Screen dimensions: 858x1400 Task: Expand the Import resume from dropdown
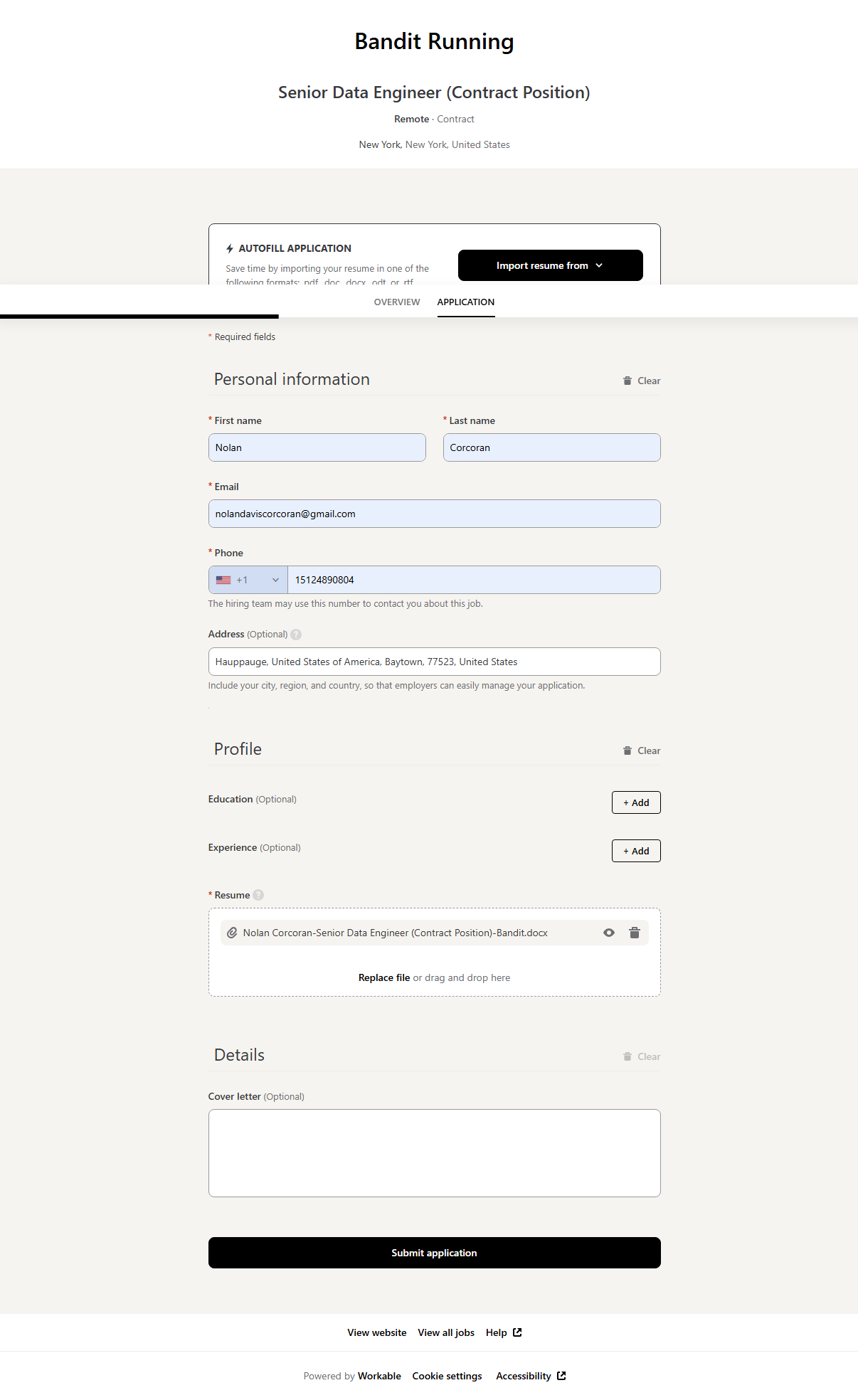pos(550,265)
